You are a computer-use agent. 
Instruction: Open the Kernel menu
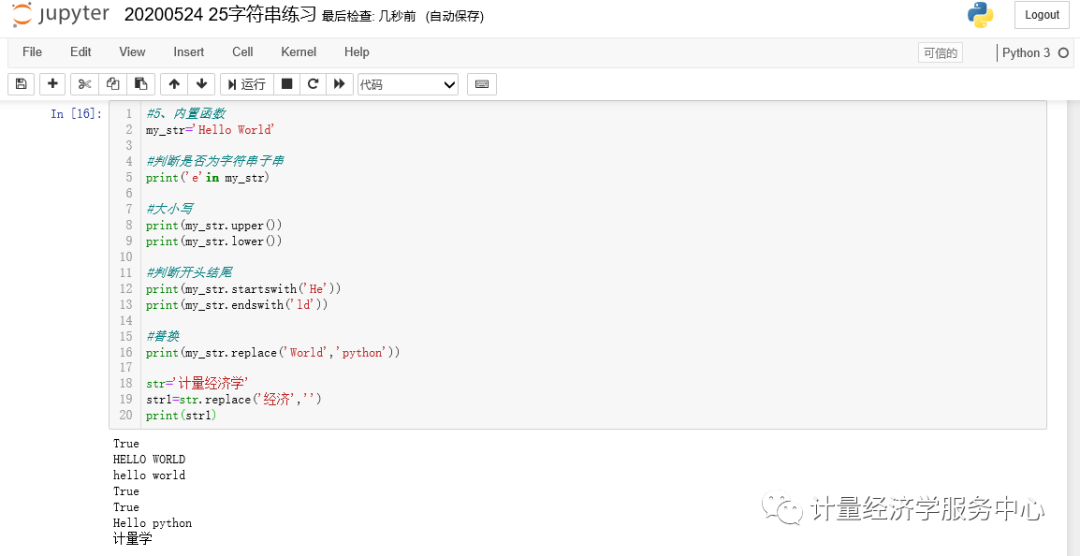pos(299,52)
